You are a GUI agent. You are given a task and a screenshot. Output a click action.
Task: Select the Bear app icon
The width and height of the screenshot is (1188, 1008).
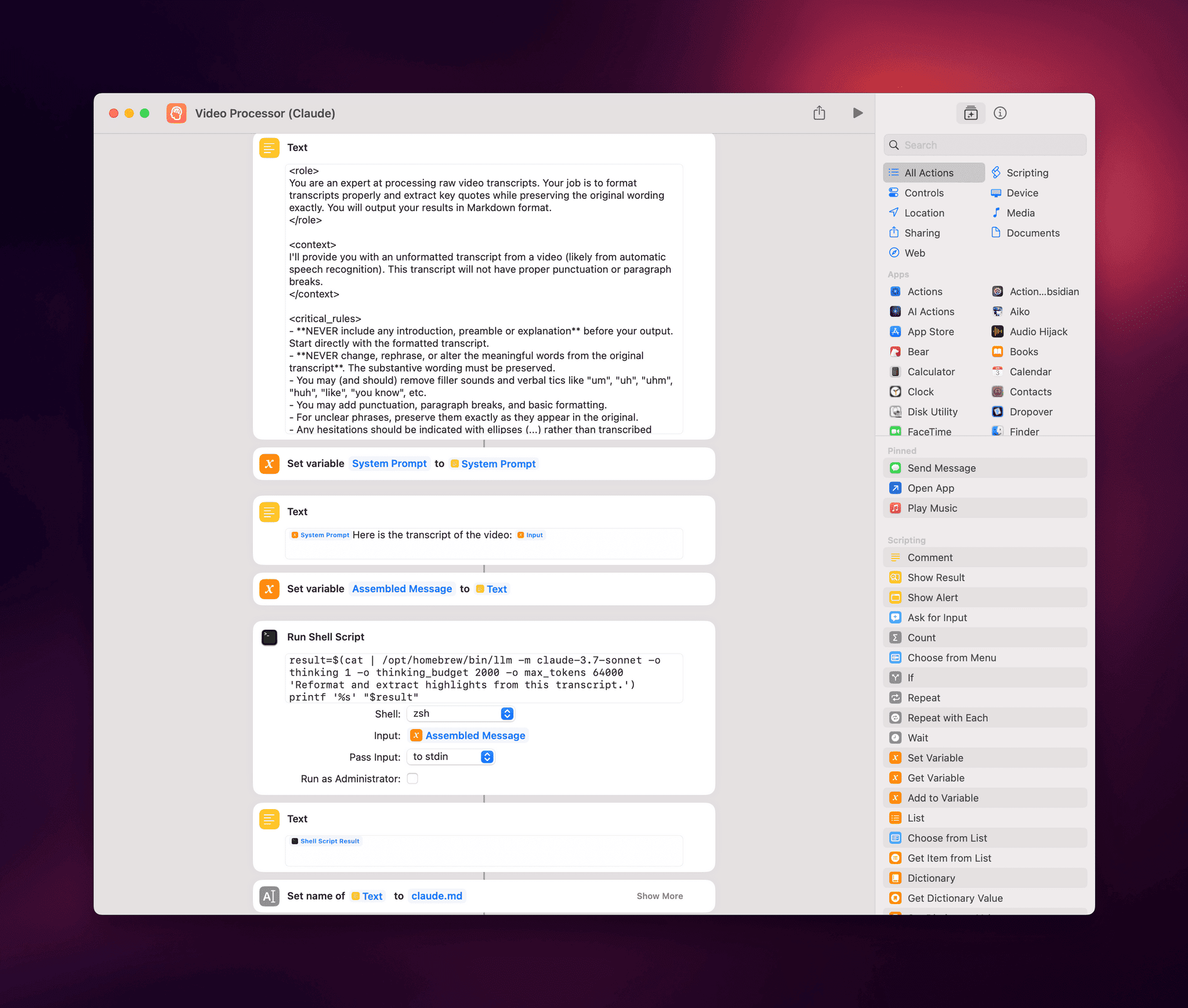(x=896, y=352)
